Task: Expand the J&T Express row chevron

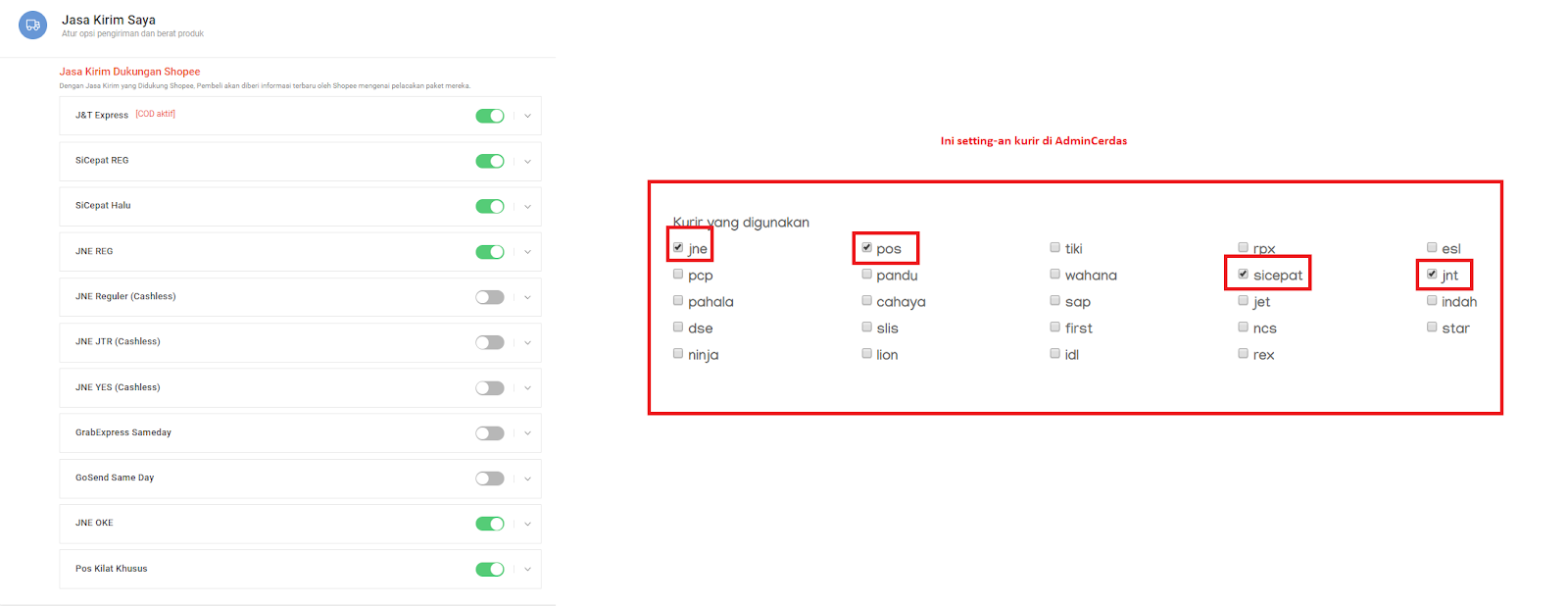Action: click(527, 116)
